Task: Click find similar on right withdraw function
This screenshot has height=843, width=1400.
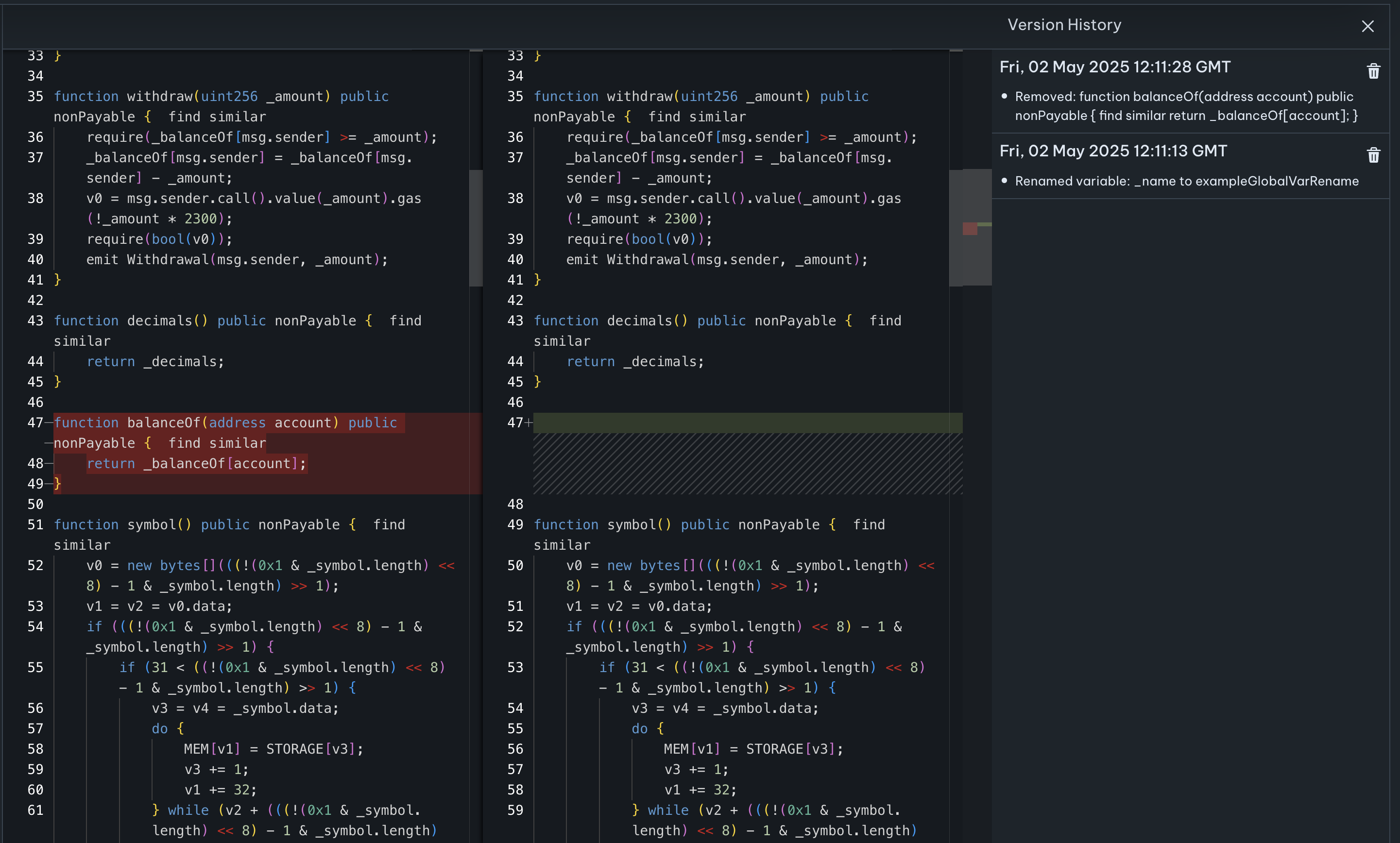Action: click(x=697, y=117)
